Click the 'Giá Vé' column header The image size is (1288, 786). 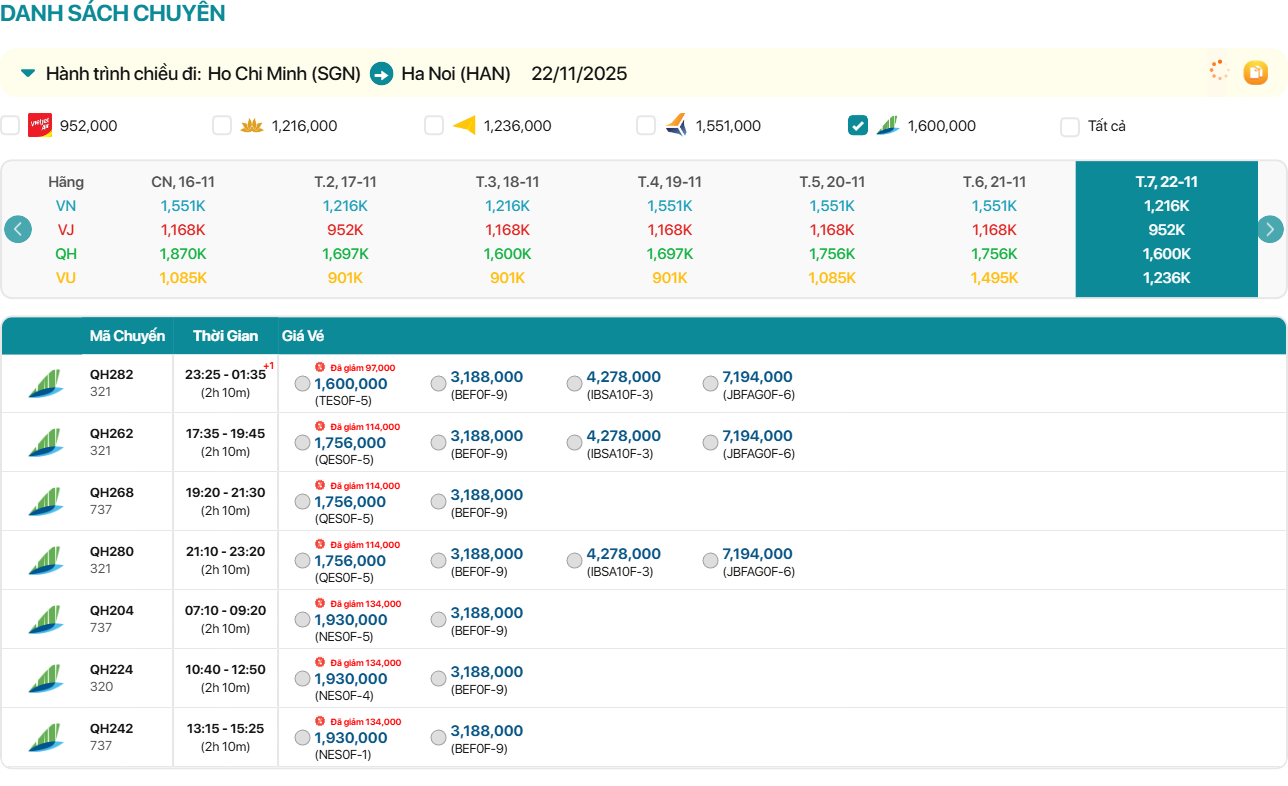(x=303, y=336)
